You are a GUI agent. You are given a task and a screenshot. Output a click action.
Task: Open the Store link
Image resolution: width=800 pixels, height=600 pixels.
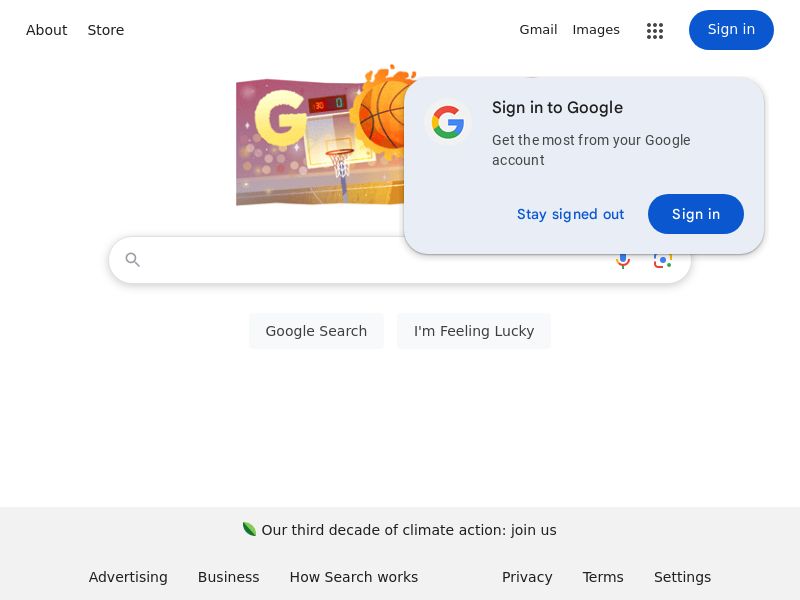(106, 30)
